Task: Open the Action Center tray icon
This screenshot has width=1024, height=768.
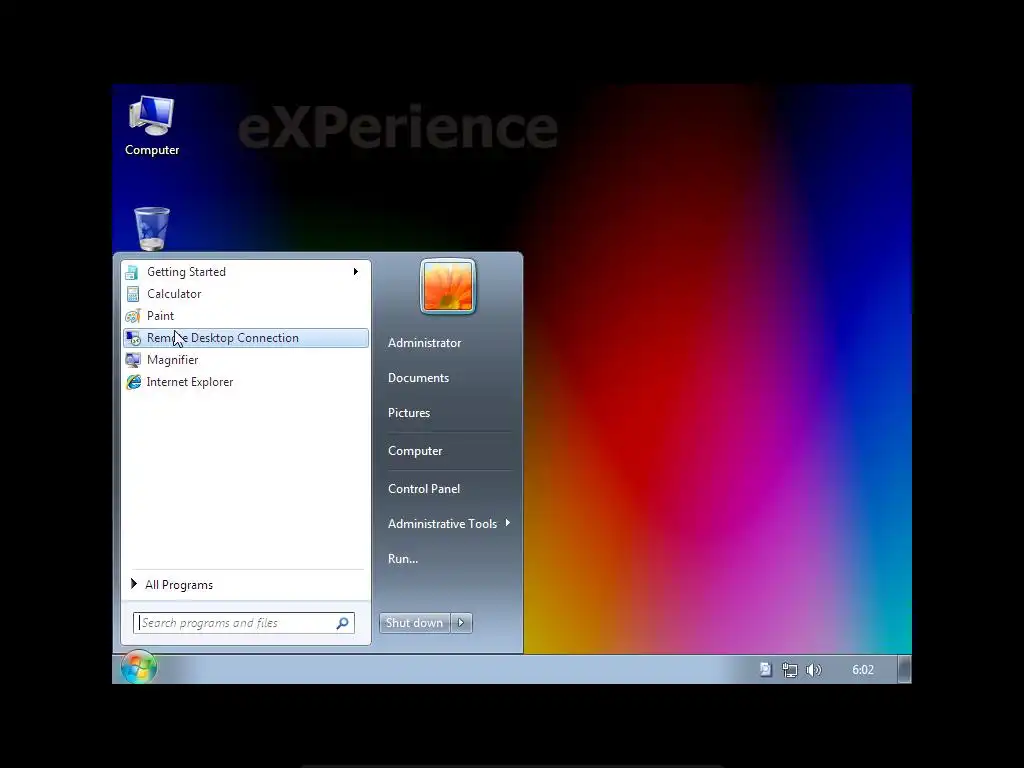Action: tap(765, 669)
